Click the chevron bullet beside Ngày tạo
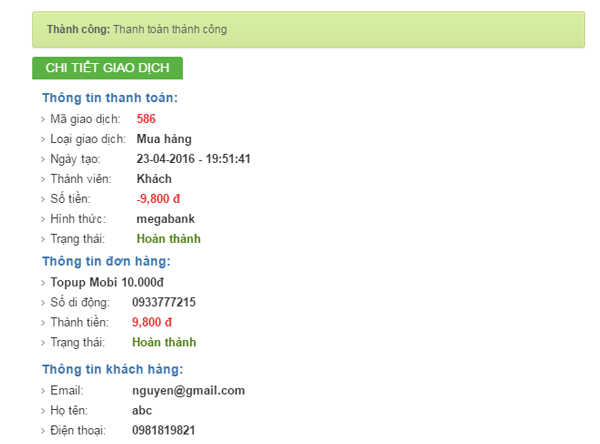The height and width of the screenshot is (444, 600). pos(43,159)
